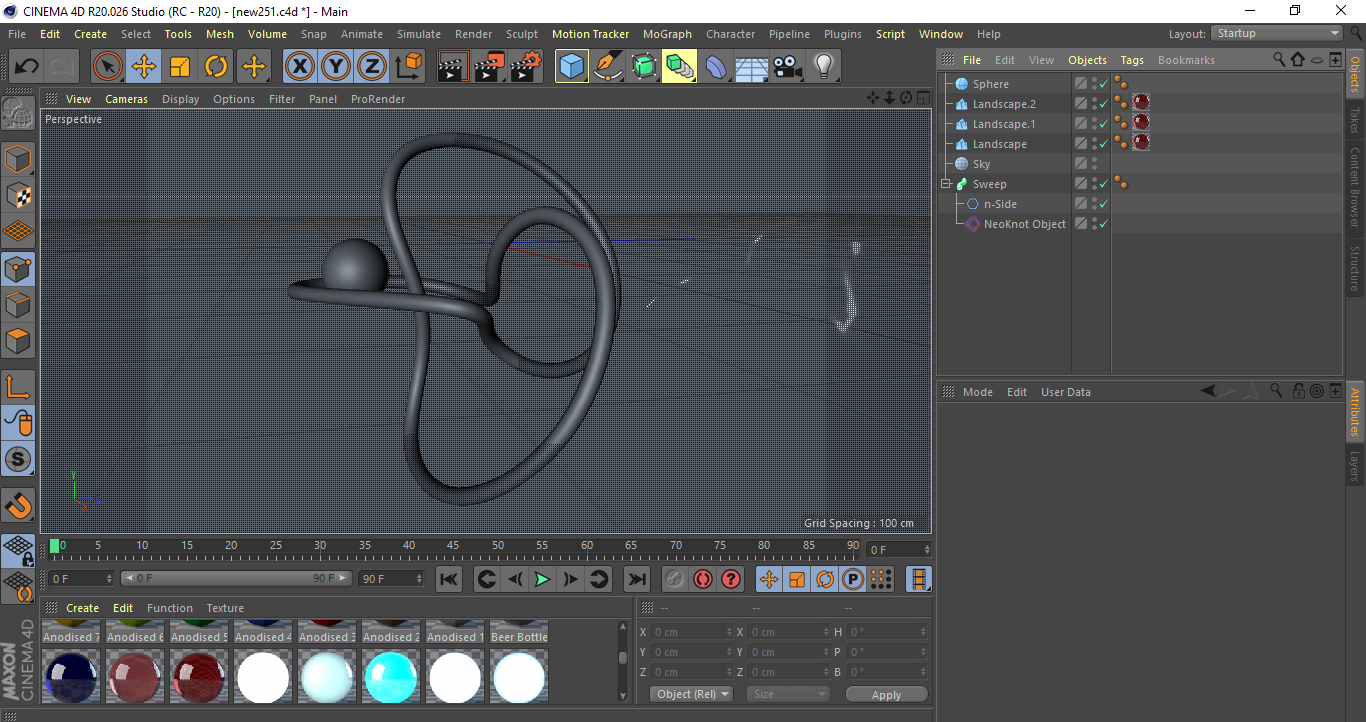Open material manager Create menu
Screen dimensions: 1366x722
point(82,608)
